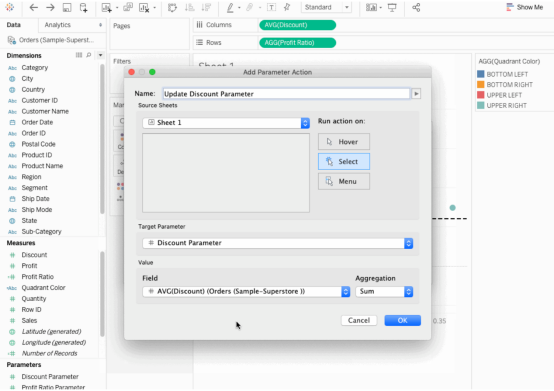This screenshot has height=391, width=554.
Task: Open the New Worksheet dropdown arrow
Action: (x=117, y=8)
